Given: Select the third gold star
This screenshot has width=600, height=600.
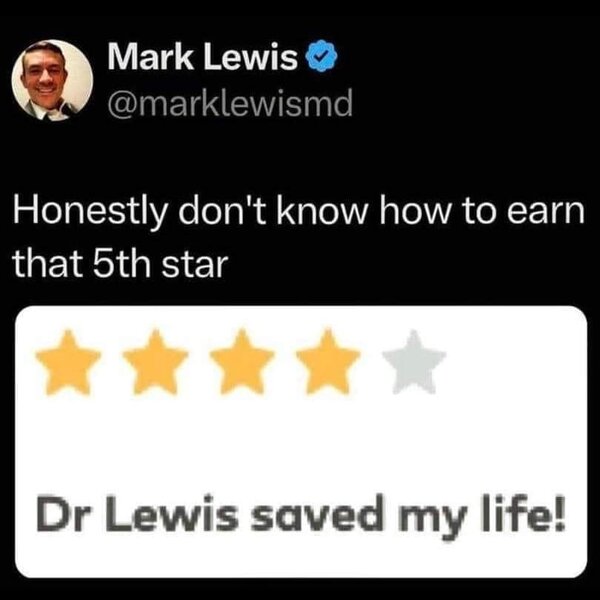Looking at the screenshot, I should click(242, 362).
